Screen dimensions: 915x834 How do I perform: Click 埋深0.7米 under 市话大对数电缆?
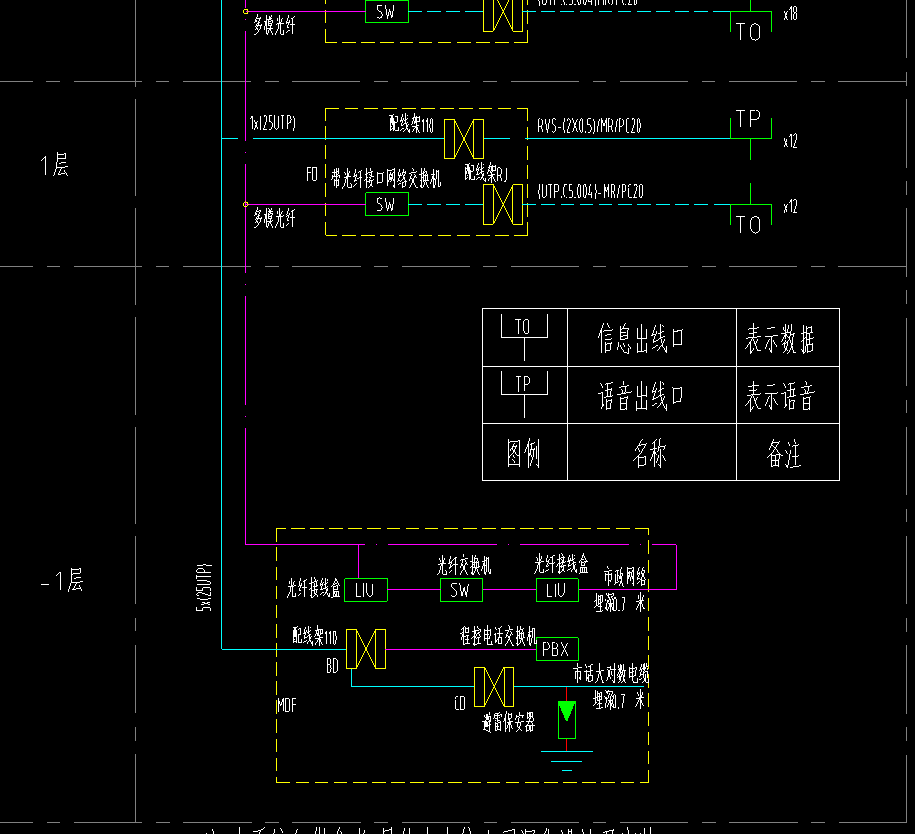coord(620,700)
